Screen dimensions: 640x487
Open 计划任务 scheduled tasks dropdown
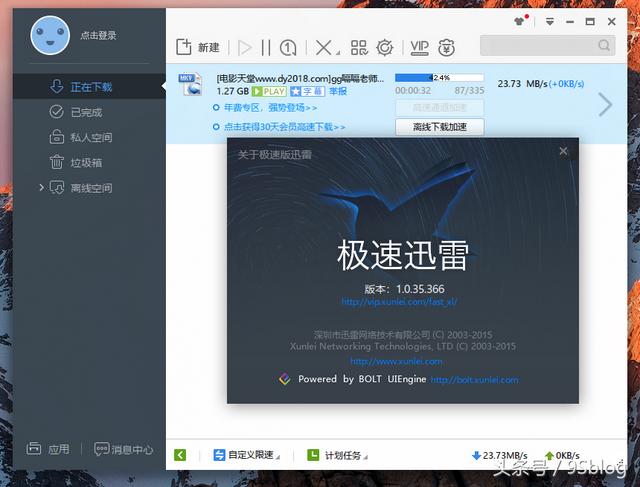(x=338, y=455)
